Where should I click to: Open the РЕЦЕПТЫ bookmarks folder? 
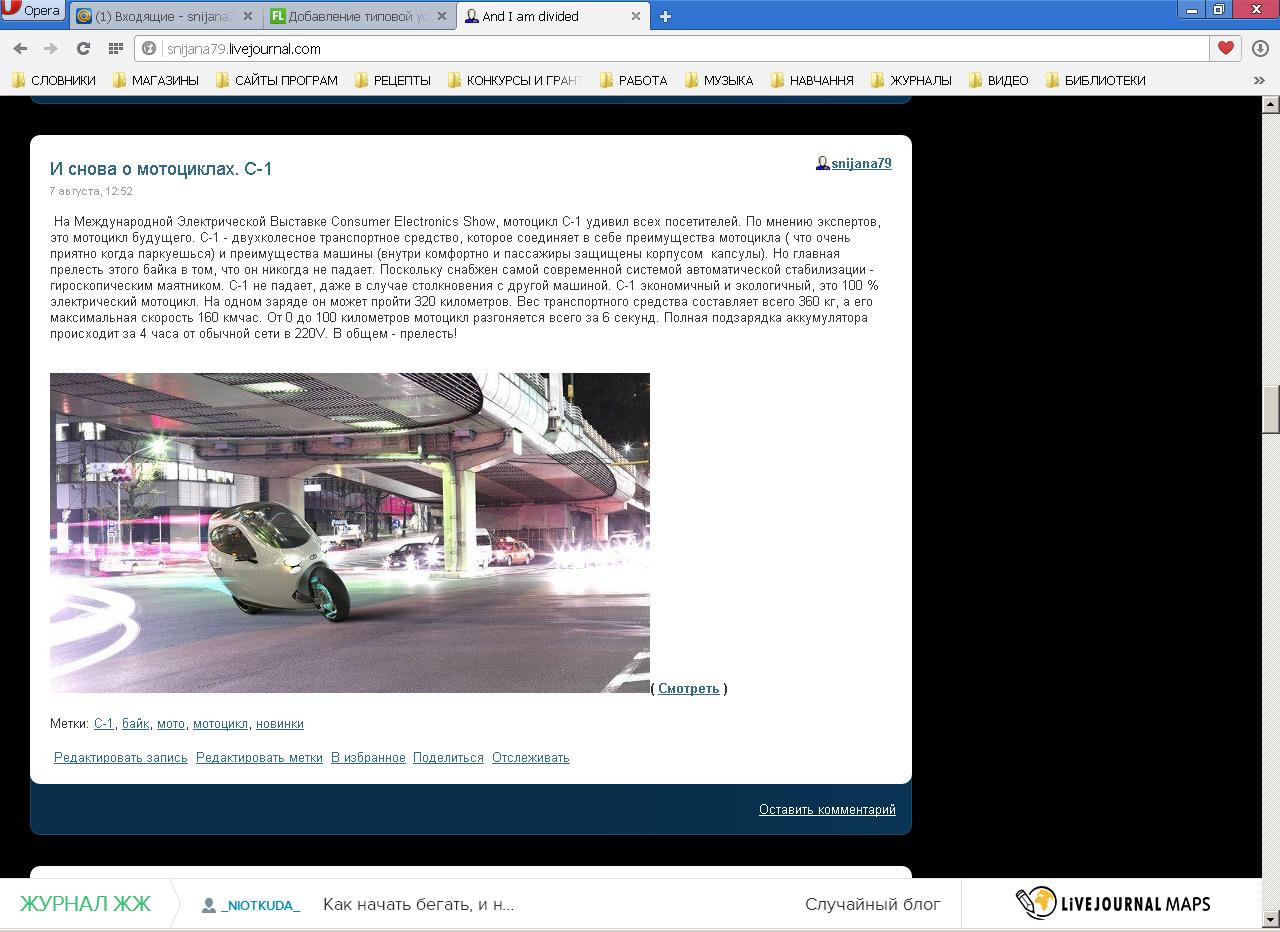point(393,80)
